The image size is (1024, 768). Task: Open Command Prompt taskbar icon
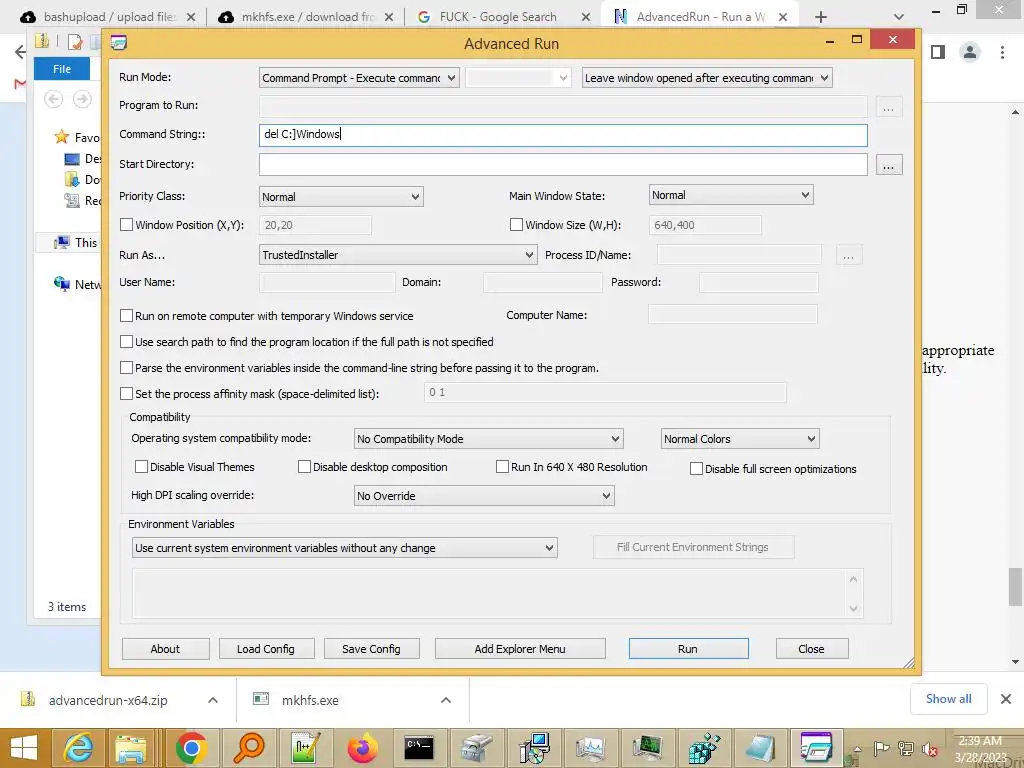pyautogui.click(x=419, y=747)
